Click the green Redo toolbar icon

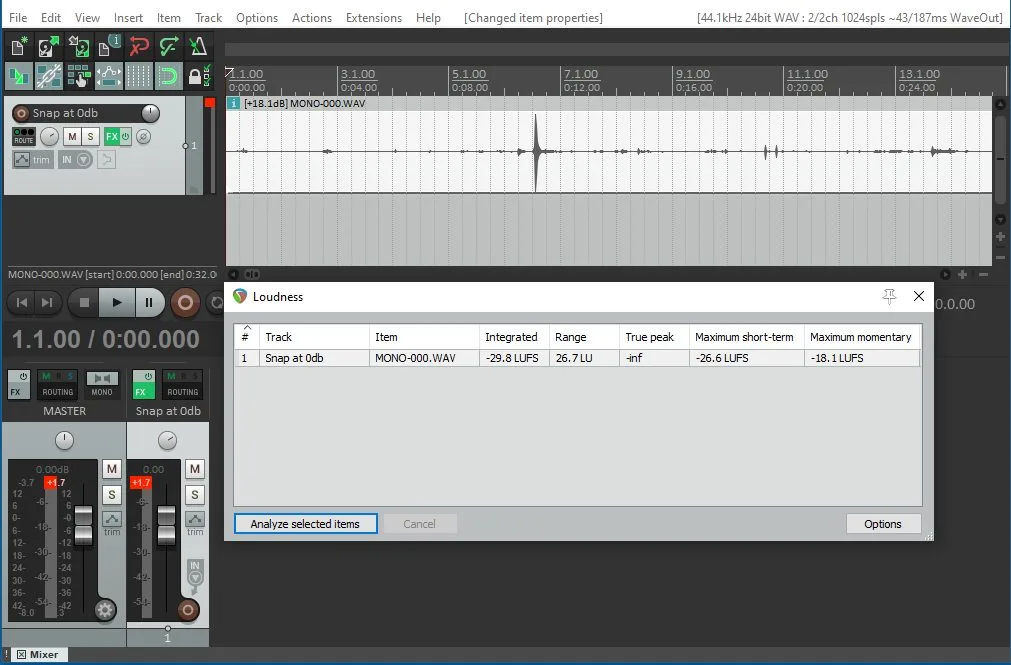tap(168, 46)
